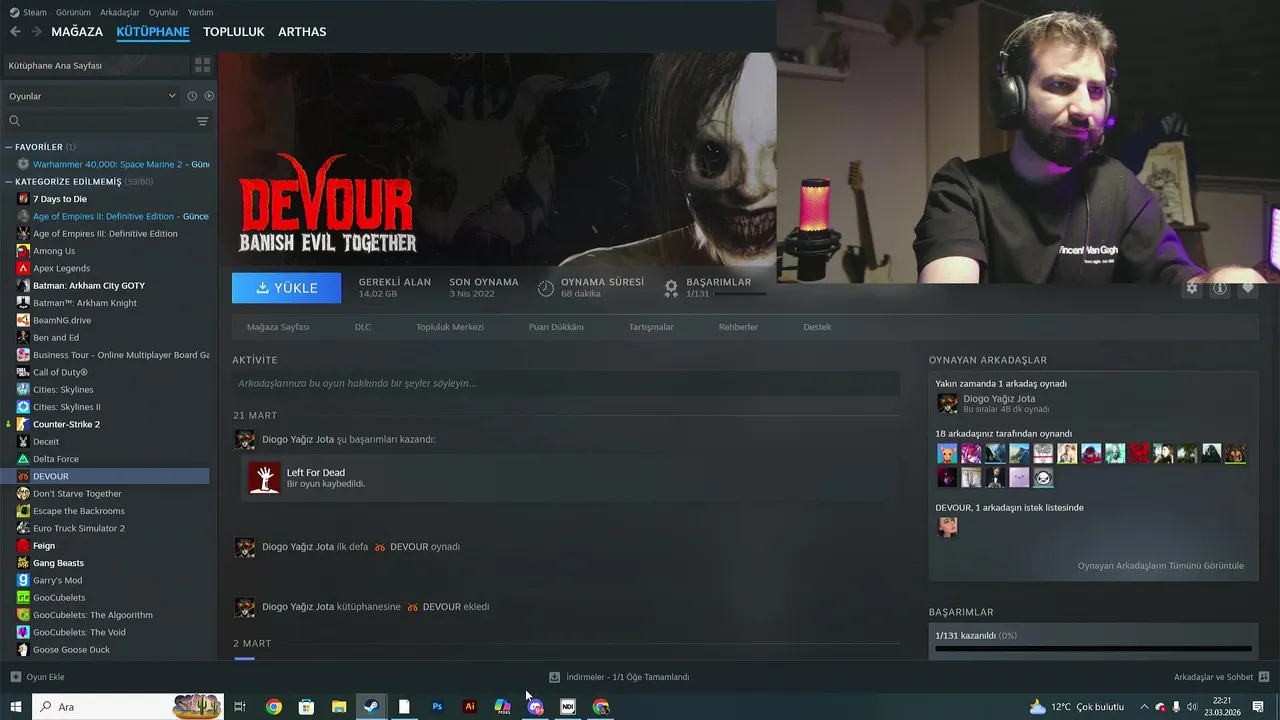The image size is (1280, 720).
Task: Open Left For Dead achievement icon
Action: [264, 478]
